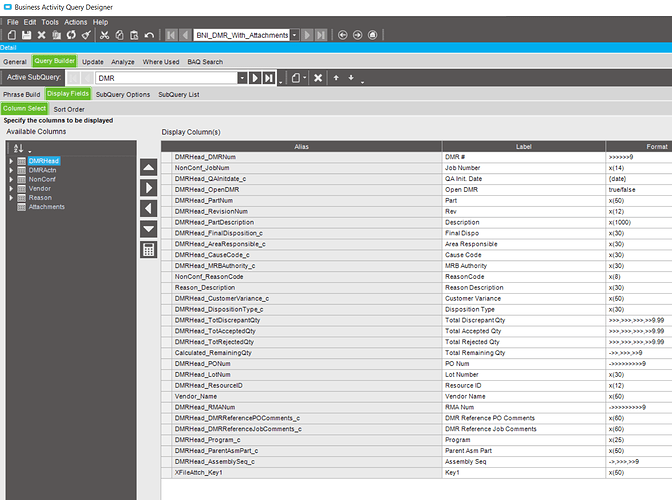Click the A-Z sort icon in Available Columns

(x=19, y=148)
